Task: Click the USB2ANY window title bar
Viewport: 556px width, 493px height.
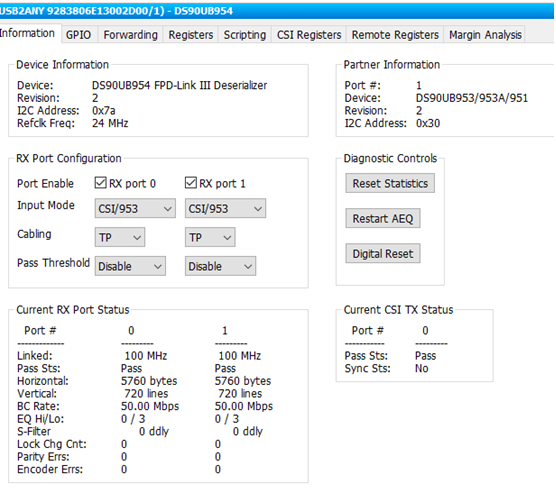Action: (x=277, y=11)
